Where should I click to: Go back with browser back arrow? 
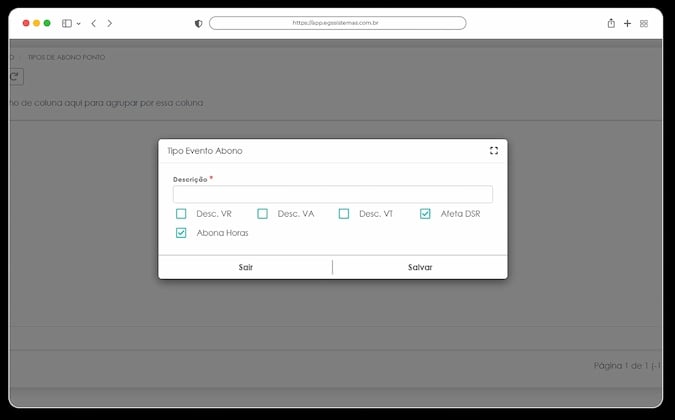(x=93, y=23)
